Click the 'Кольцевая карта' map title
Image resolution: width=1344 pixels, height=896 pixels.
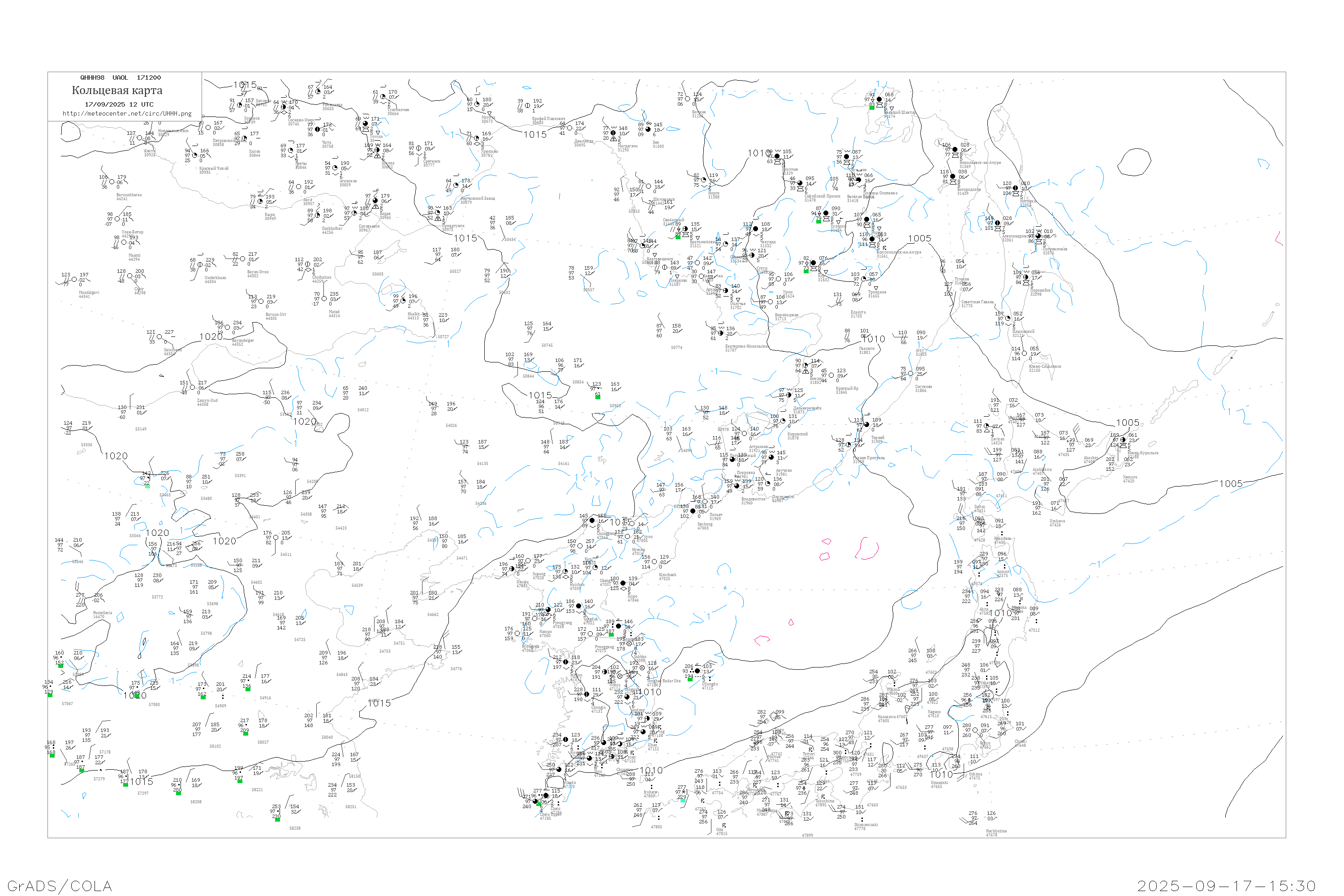(x=117, y=90)
